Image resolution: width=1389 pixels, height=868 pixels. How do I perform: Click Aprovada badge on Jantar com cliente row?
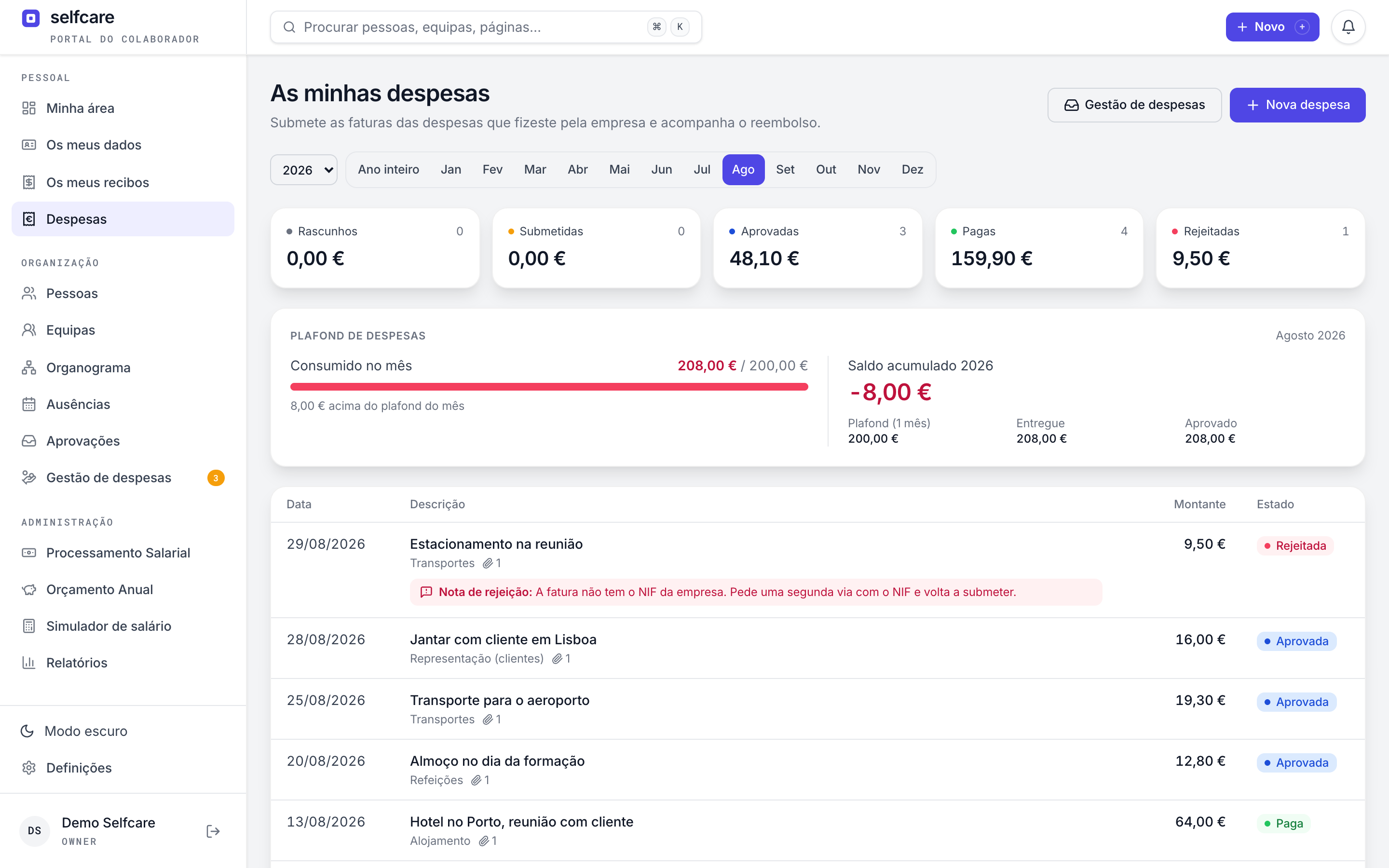pyautogui.click(x=1296, y=641)
